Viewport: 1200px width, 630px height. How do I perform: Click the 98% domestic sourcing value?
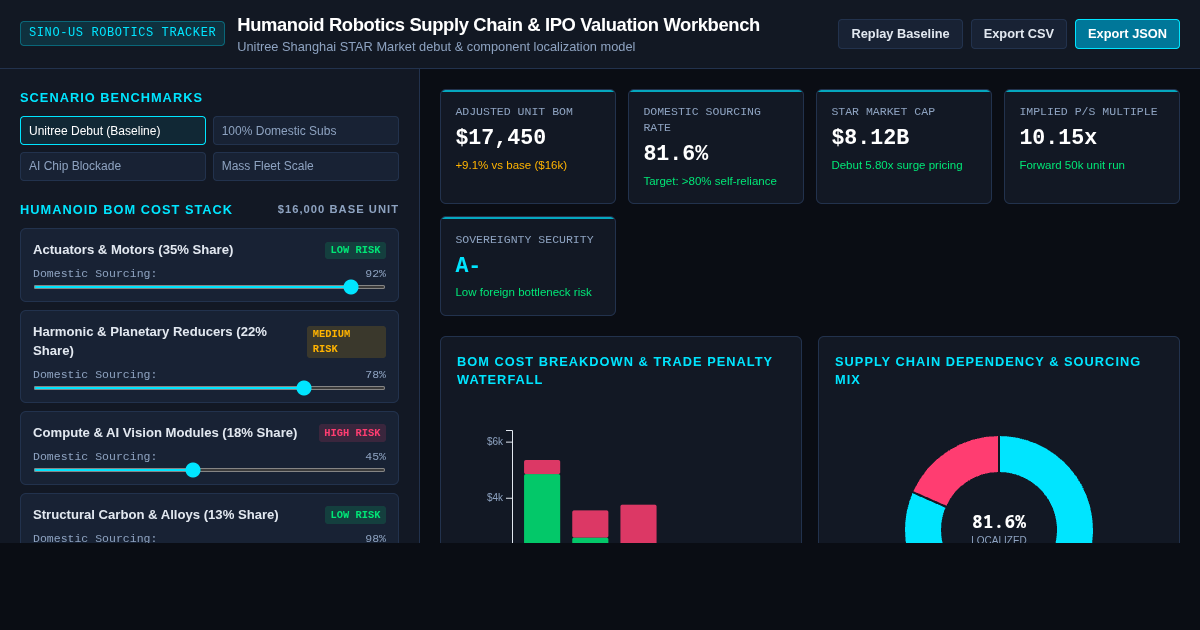(375, 538)
